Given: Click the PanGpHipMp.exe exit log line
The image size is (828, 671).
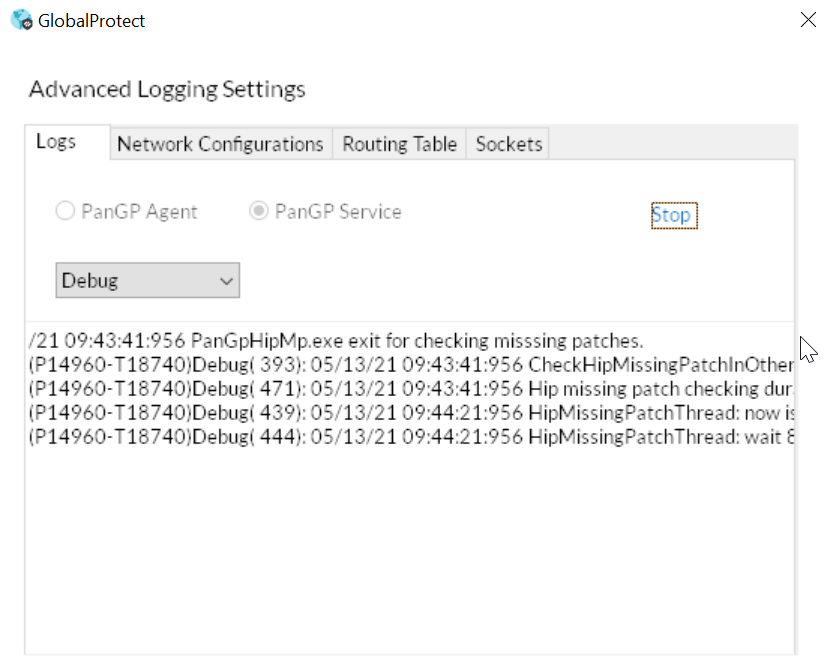Looking at the screenshot, I should pos(336,340).
